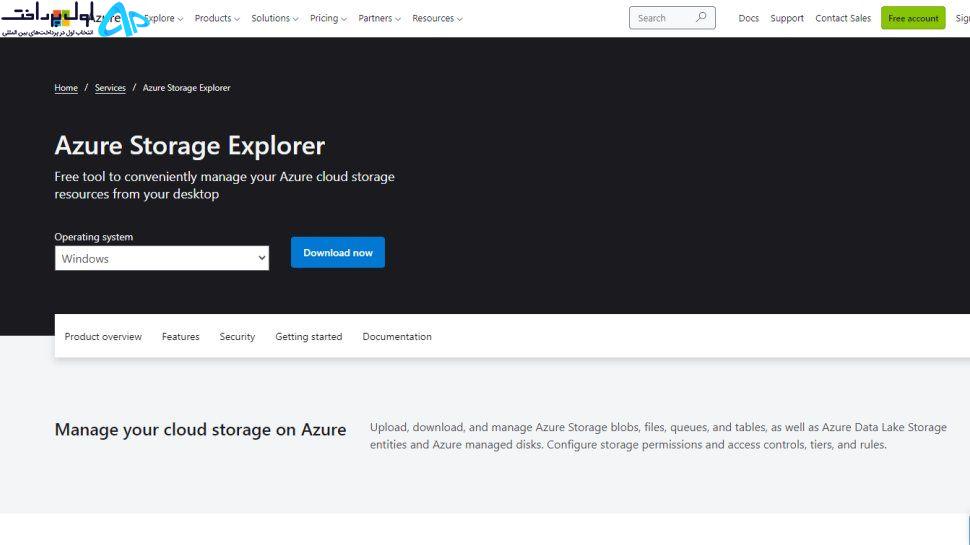Open the Services breadcrumb link
The image size is (970, 545).
pos(110,88)
